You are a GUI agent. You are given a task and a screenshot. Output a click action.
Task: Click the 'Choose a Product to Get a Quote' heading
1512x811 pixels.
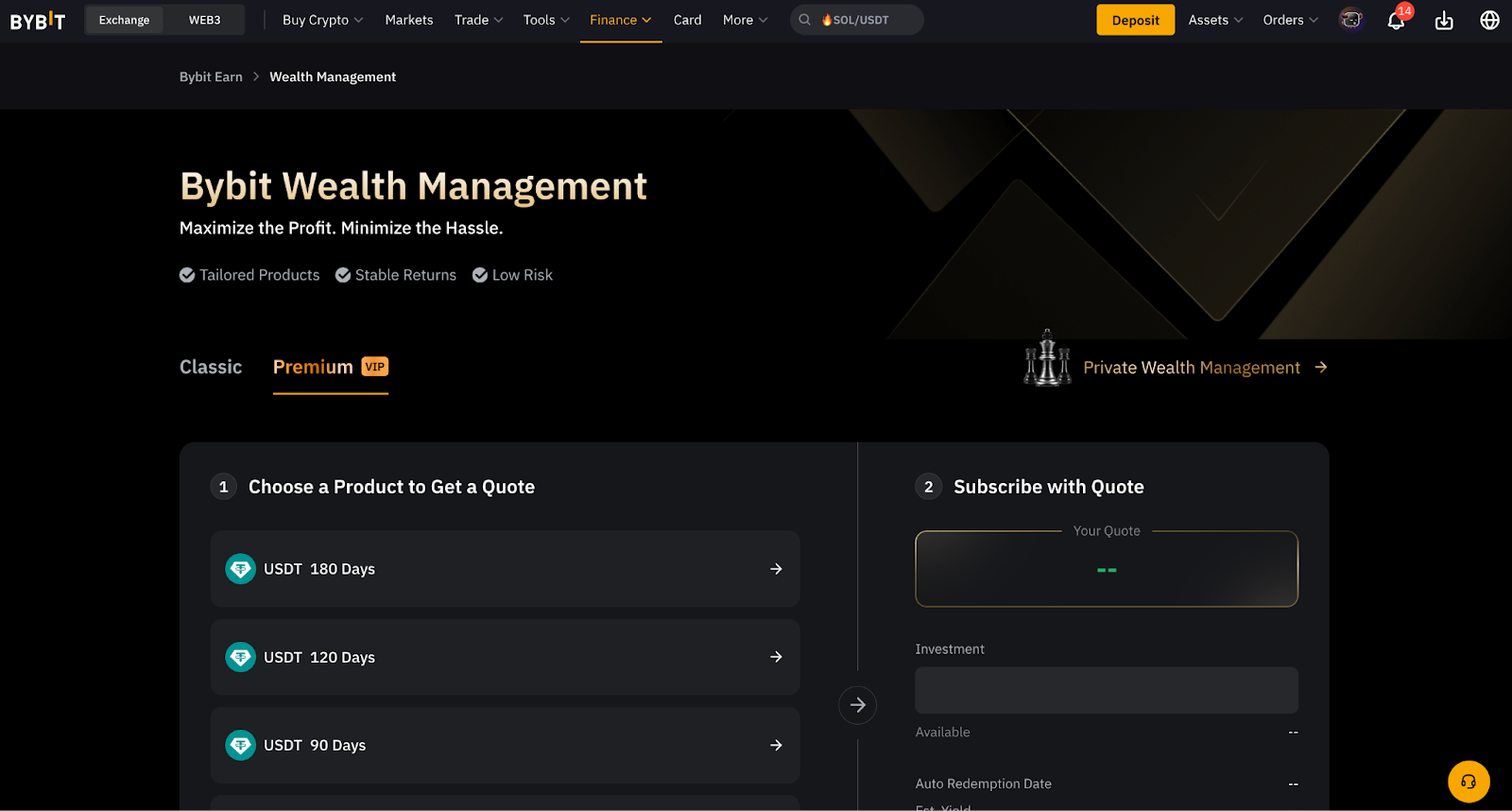391,487
